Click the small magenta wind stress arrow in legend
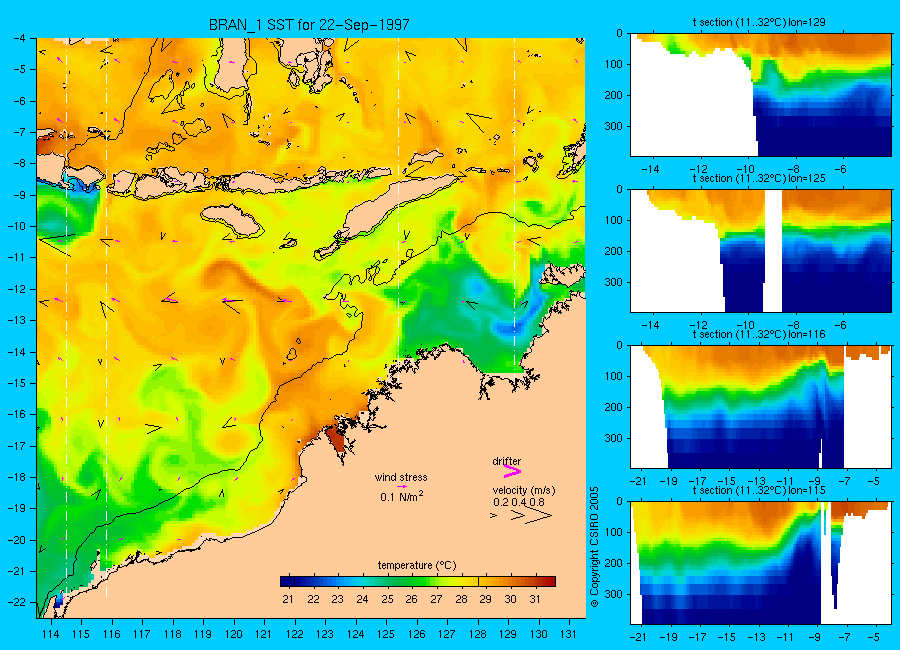The width and height of the screenshot is (900, 650). 402,486
